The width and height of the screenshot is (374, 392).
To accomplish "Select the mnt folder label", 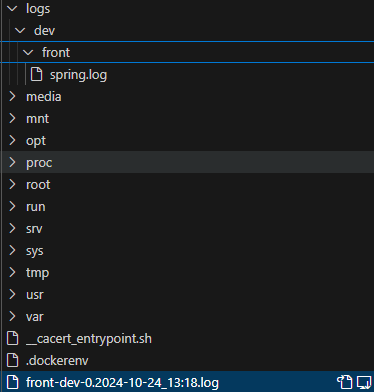I will coord(37,119).
